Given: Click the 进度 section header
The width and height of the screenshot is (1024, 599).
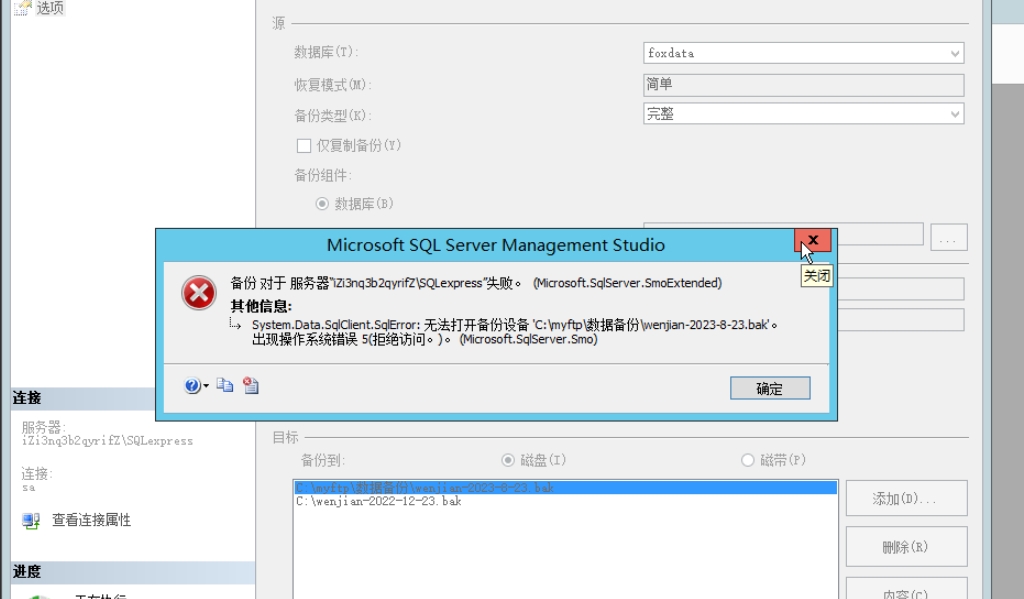Looking at the screenshot, I should click(x=133, y=572).
